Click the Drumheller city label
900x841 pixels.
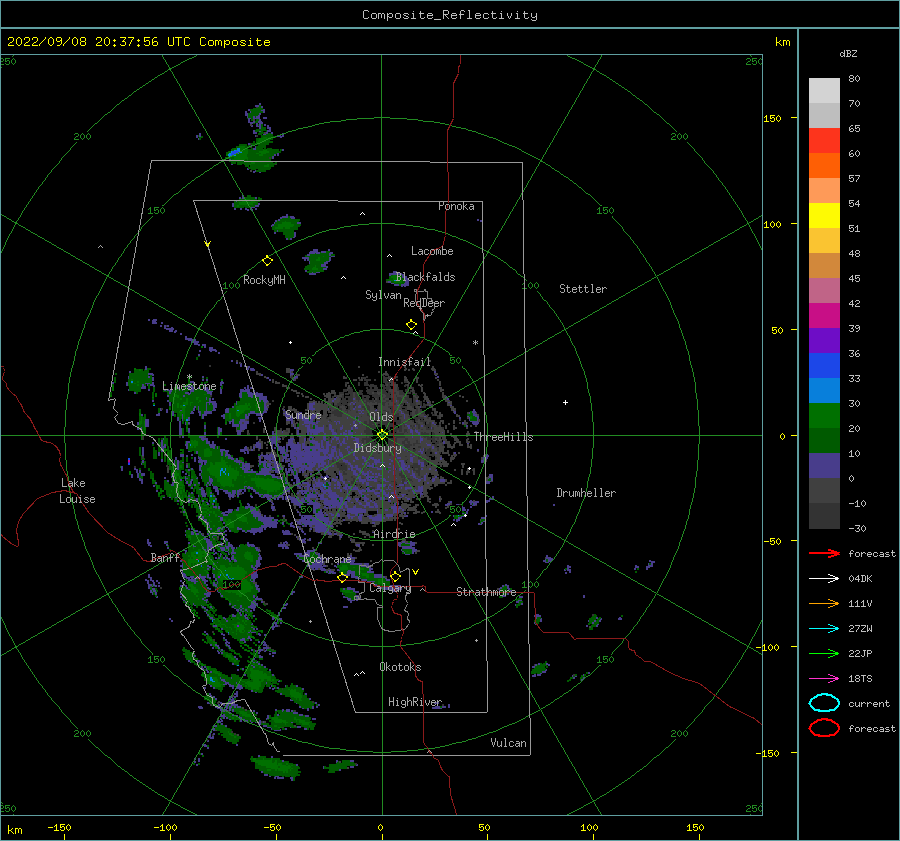586,493
